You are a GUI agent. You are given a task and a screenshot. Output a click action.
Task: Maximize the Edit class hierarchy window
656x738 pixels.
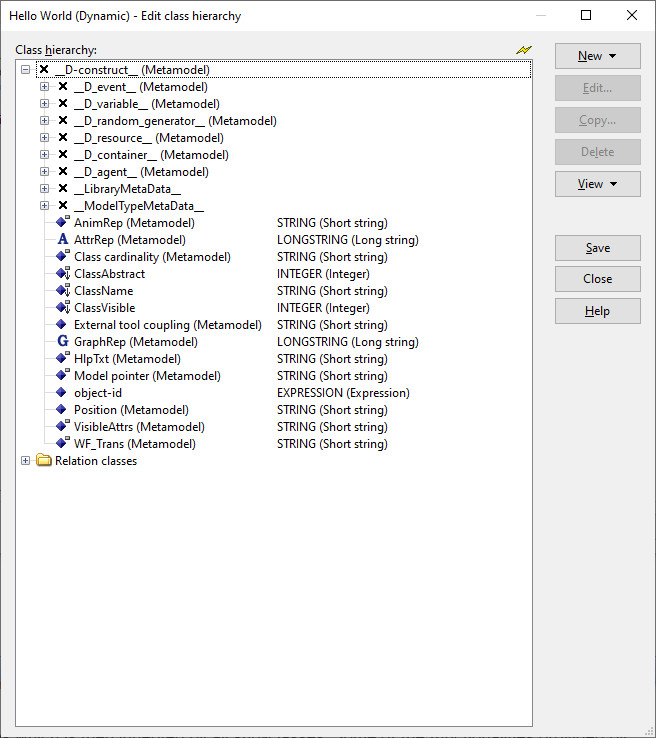point(586,15)
